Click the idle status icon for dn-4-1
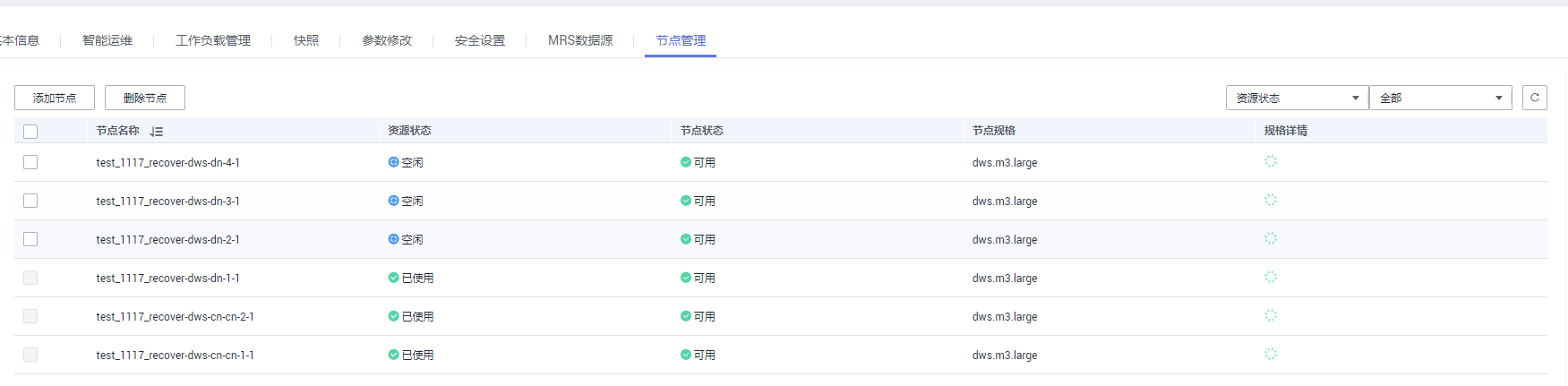The image size is (1568, 386). click(393, 162)
